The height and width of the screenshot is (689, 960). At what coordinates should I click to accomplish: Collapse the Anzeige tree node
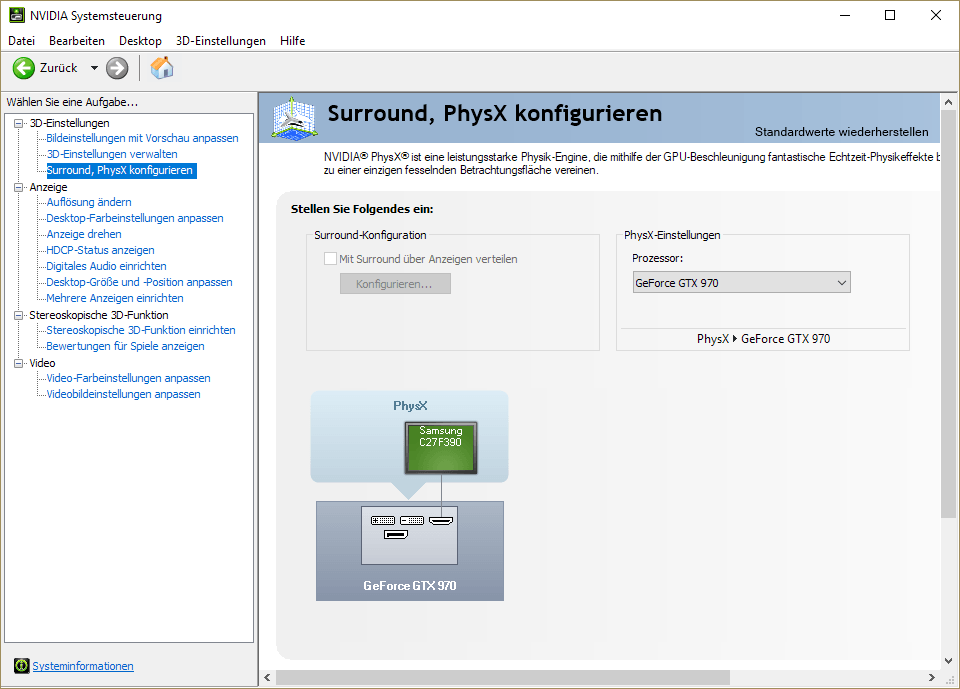18,187
